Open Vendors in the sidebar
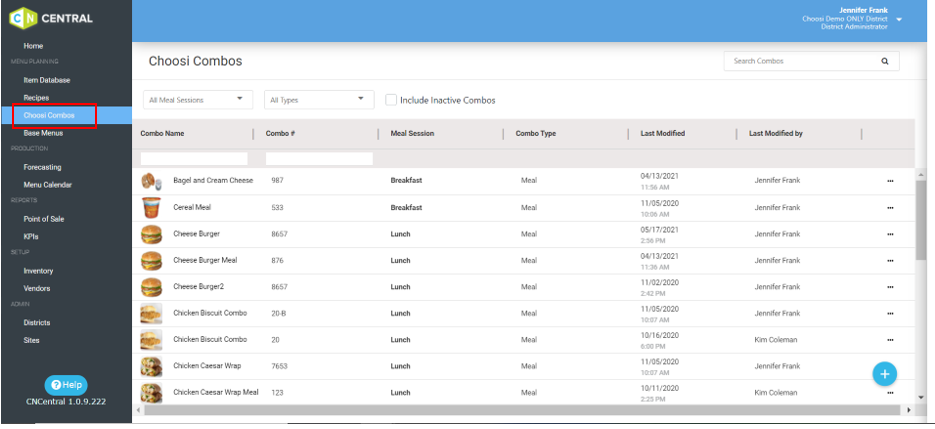Screen dimensions: 935x429 (x=37, y=288)
